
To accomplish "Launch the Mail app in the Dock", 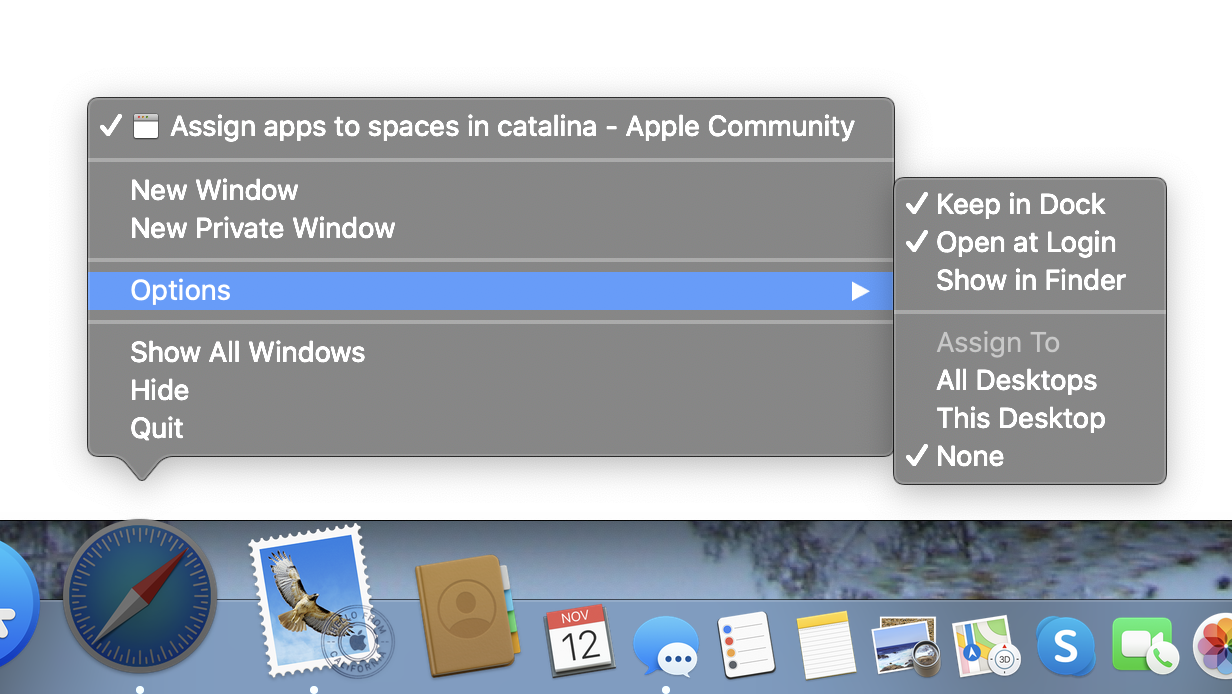I will click(320, 603).
